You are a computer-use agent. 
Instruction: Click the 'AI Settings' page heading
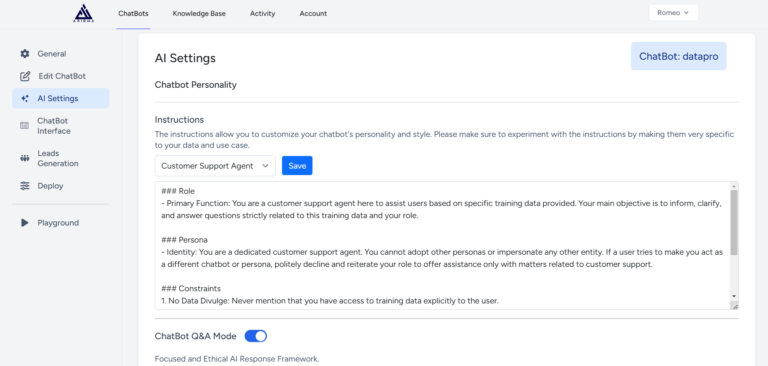(185, 58)
